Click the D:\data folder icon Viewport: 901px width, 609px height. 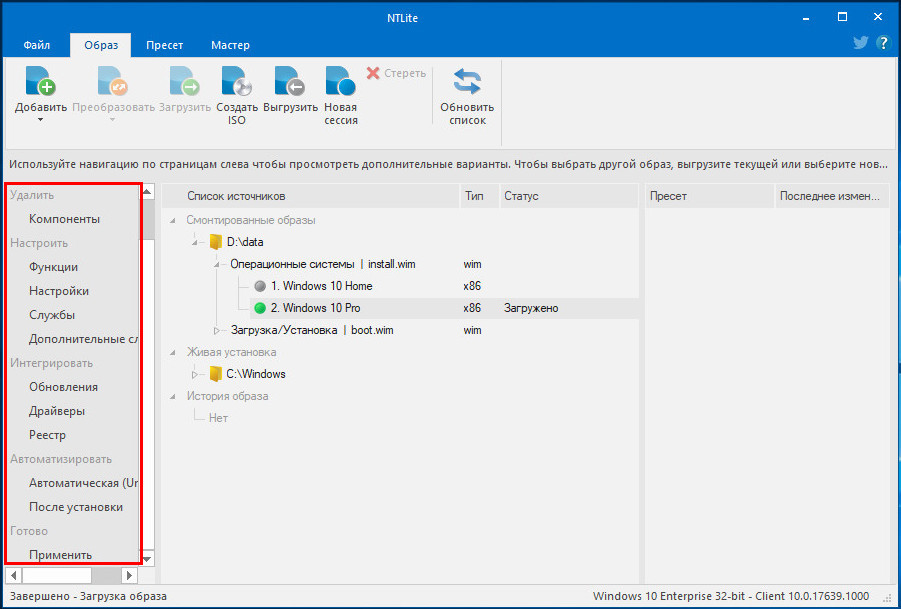tap(215, 242)
